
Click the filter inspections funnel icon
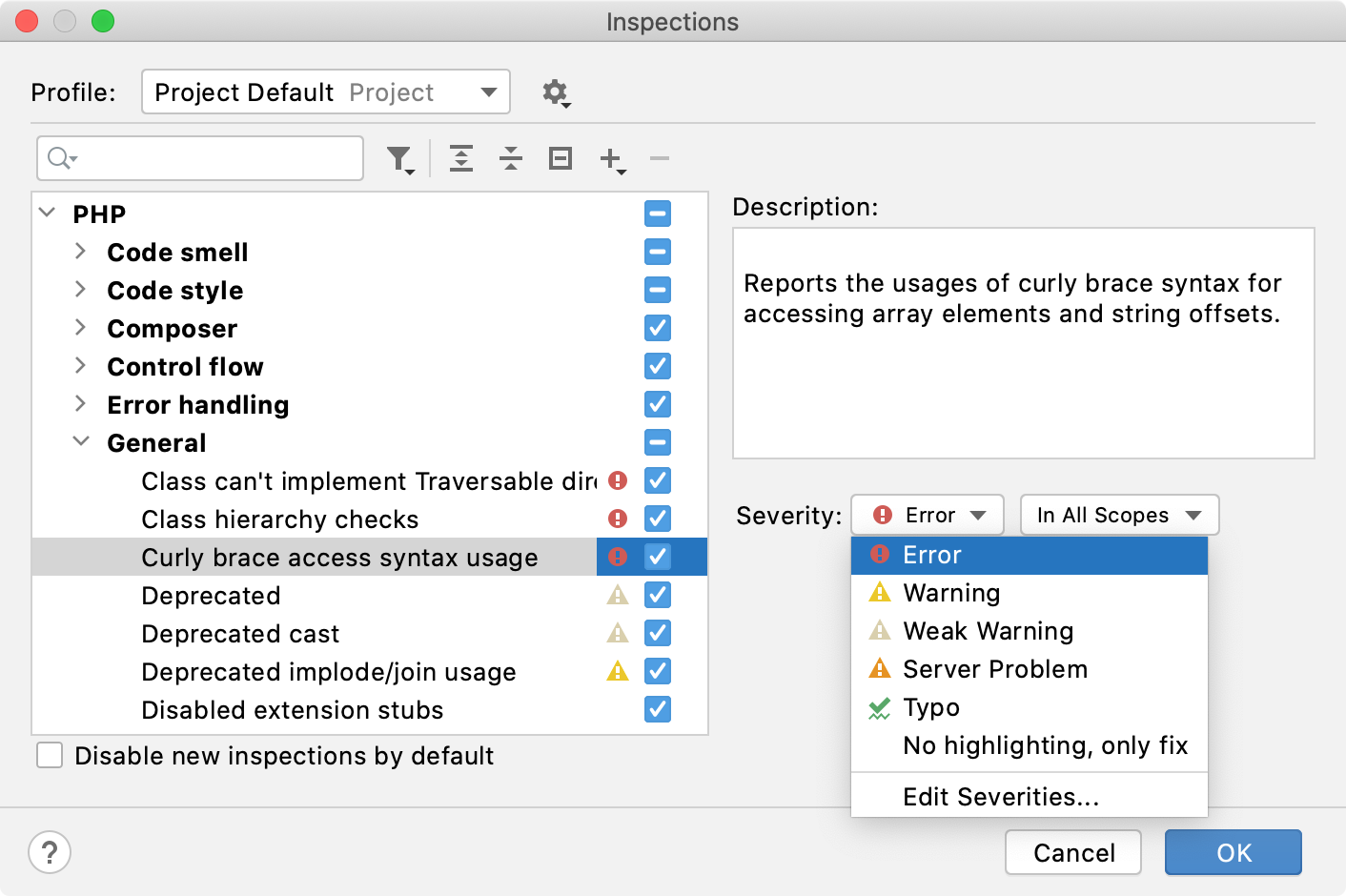point(401,159)
